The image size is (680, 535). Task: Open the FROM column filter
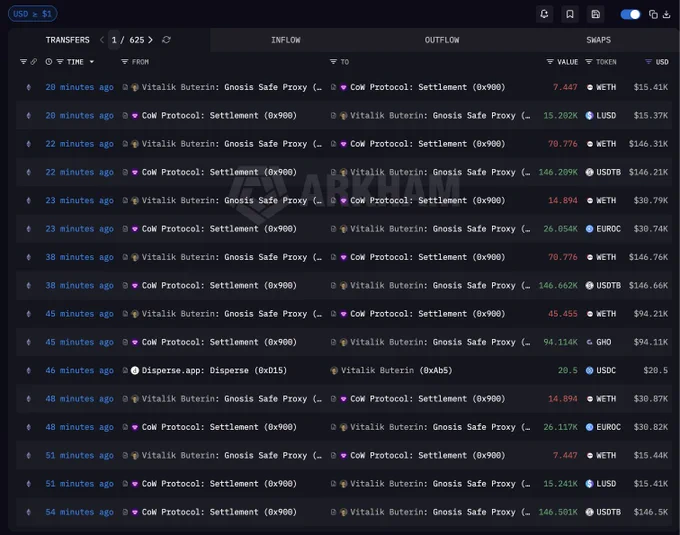[x=124, y=62]
